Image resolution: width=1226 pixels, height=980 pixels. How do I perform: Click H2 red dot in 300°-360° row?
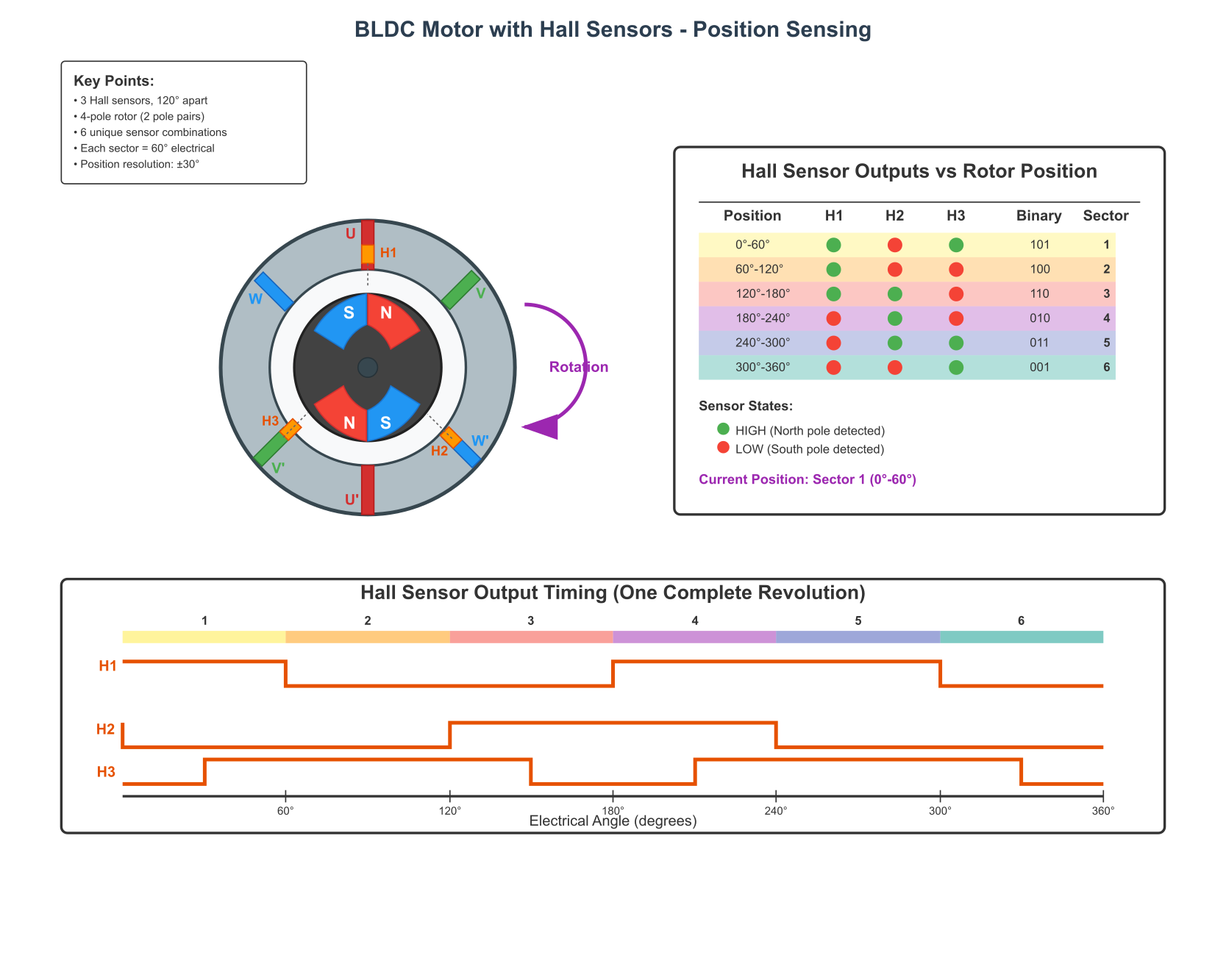895,368
